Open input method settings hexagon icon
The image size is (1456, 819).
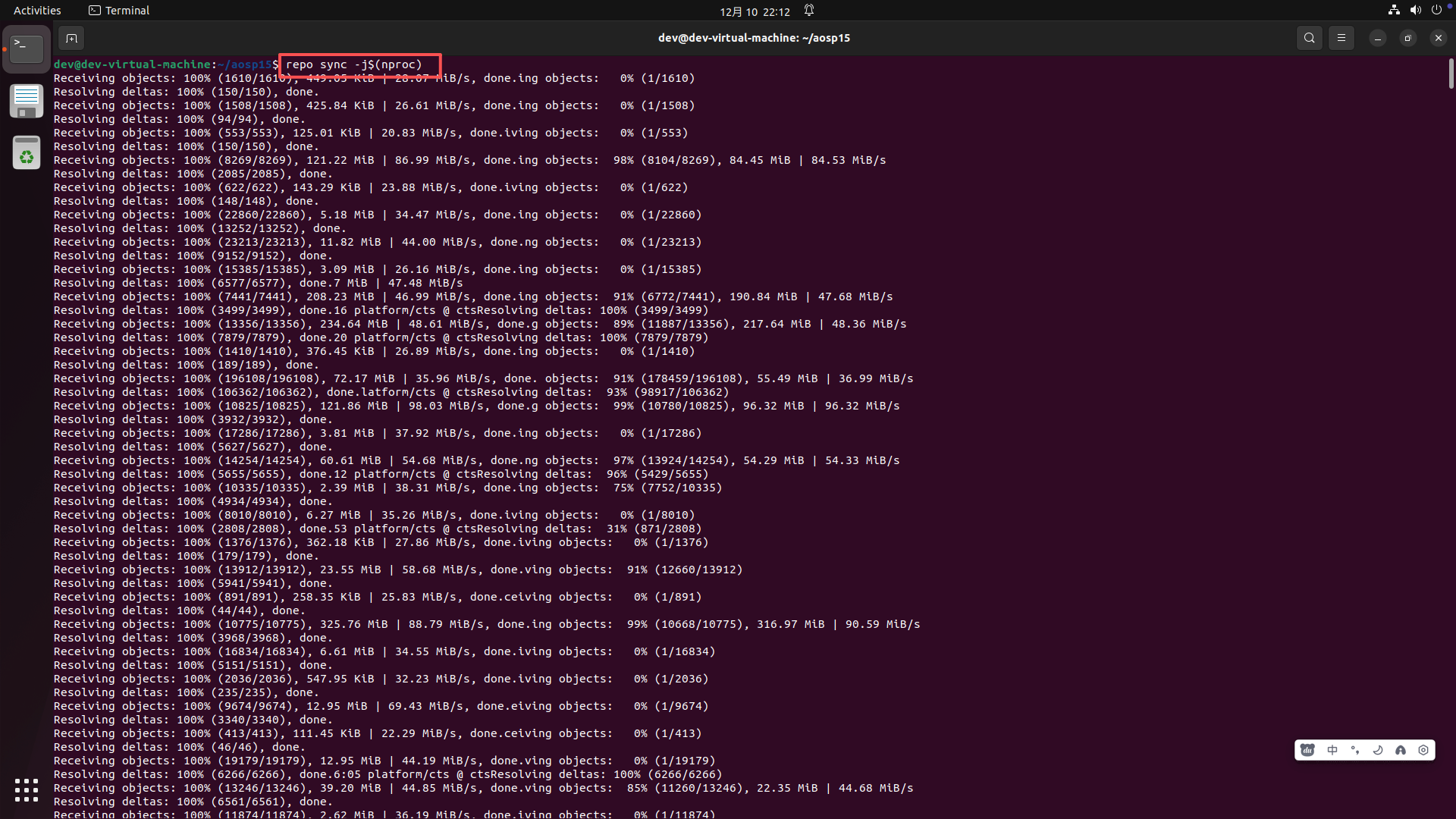point(1423,750)
